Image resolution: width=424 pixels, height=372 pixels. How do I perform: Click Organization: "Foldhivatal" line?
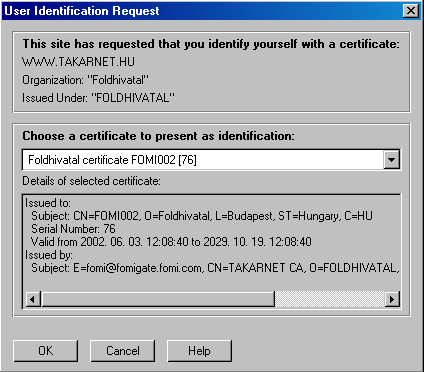85,80
